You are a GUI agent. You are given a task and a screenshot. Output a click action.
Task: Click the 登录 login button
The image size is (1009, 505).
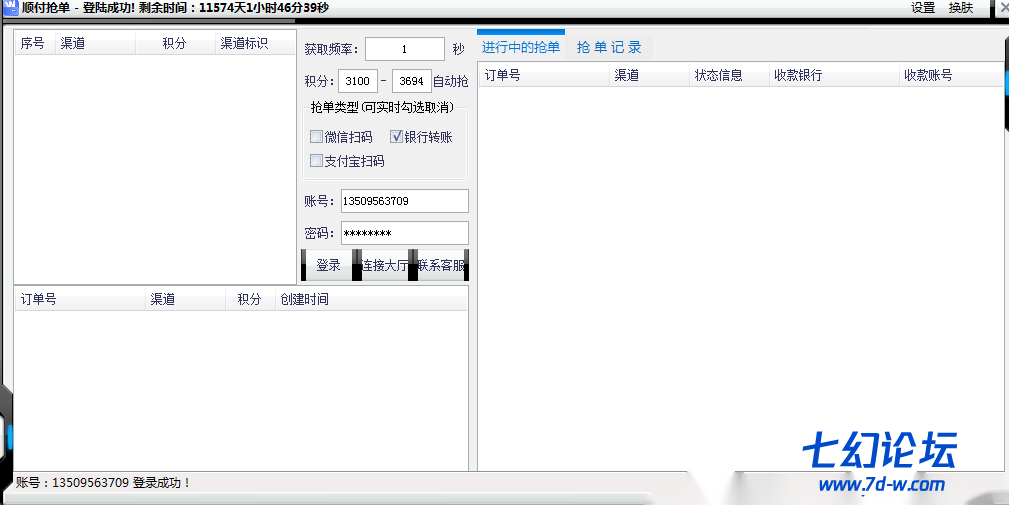coord(328,265)
